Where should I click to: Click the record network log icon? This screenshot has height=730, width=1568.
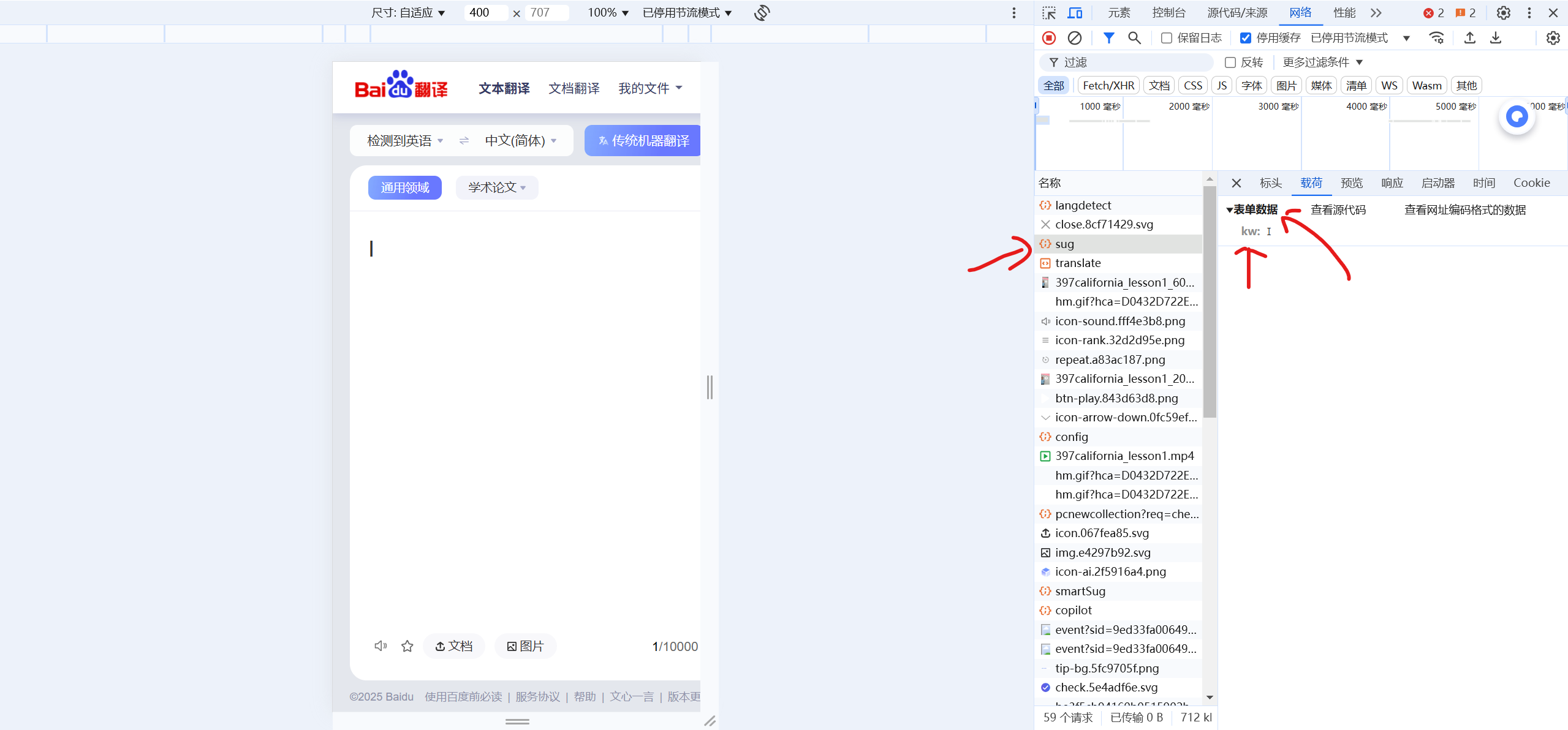pos(1048,38)
